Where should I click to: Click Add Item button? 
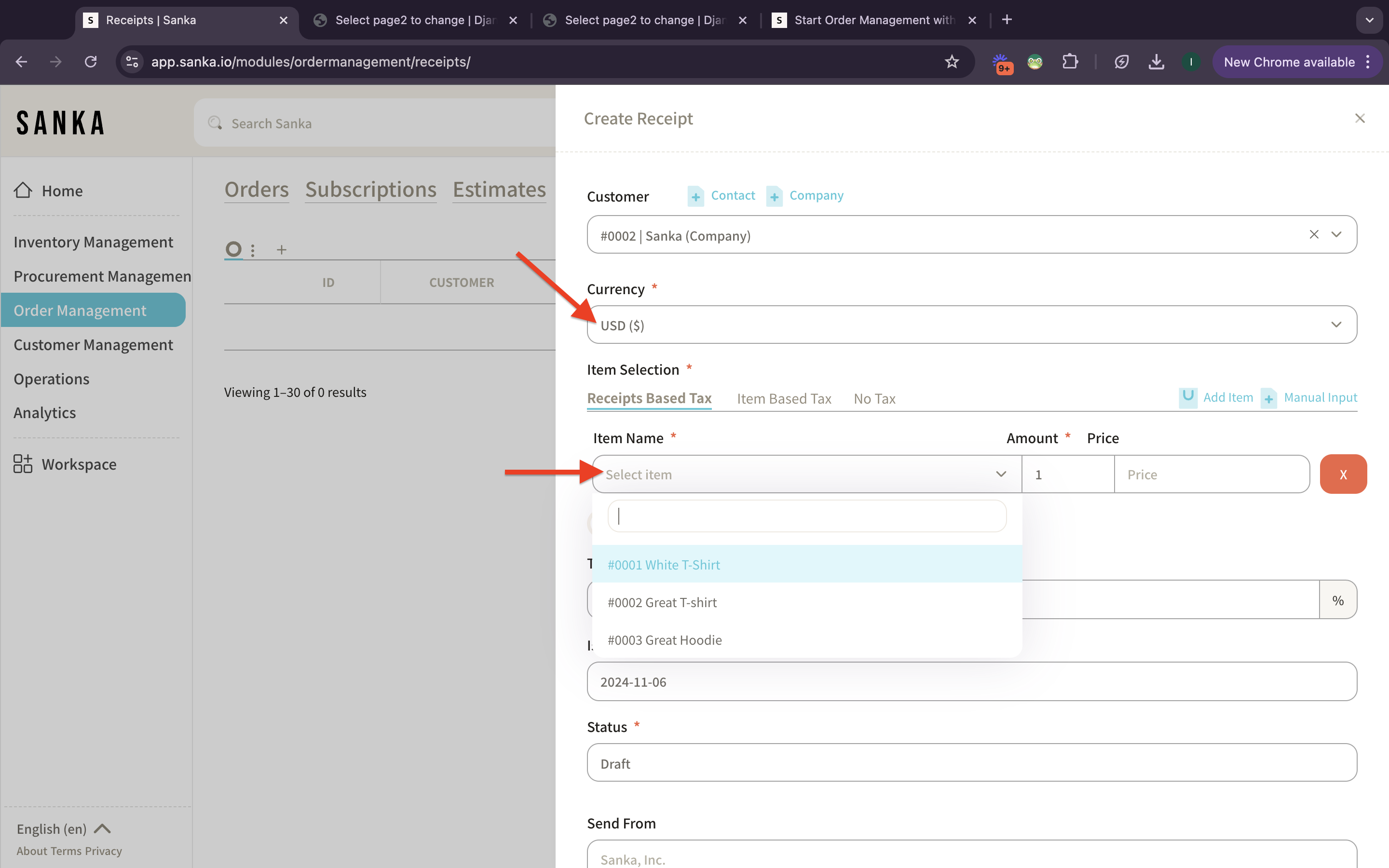pos(1216,397)
